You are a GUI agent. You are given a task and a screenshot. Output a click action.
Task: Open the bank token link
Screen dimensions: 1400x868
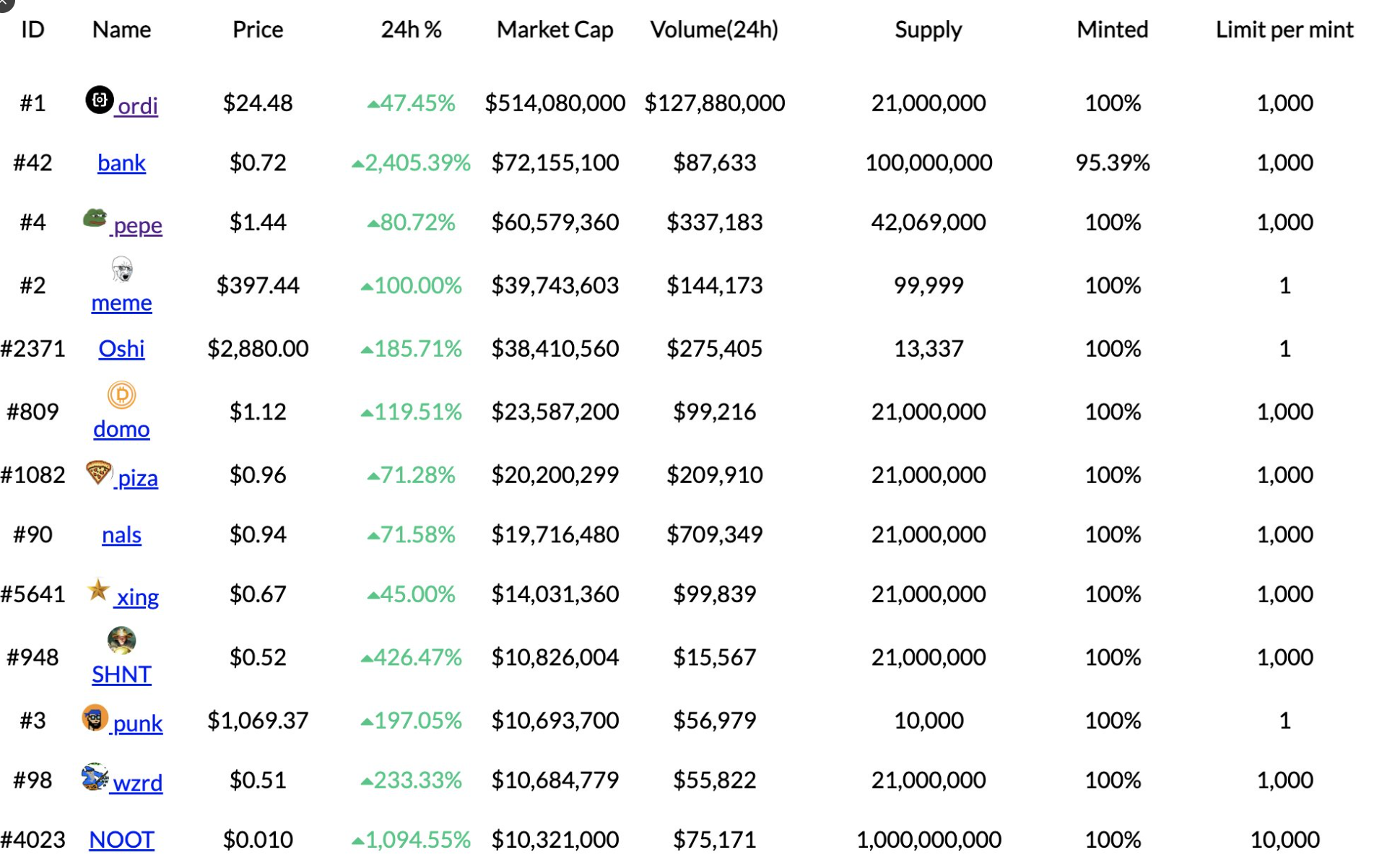pos(121,163)
